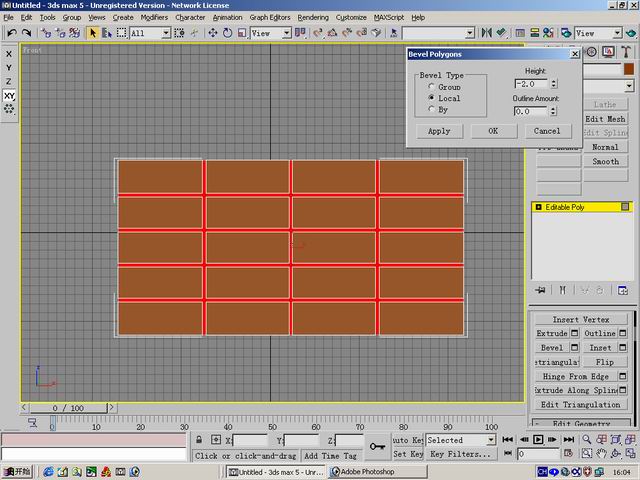The width and height of the screenshot is (640, 480).
Task: Open the Rendering menu
Action: pyautogui.click(x=313, y=17)
